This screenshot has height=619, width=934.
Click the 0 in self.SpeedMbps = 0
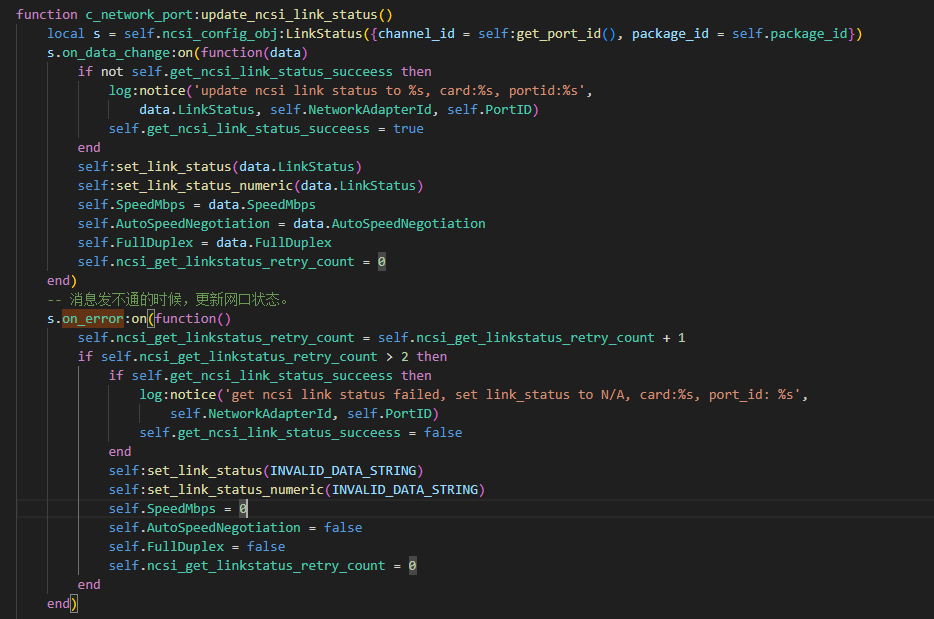point(243,509)
